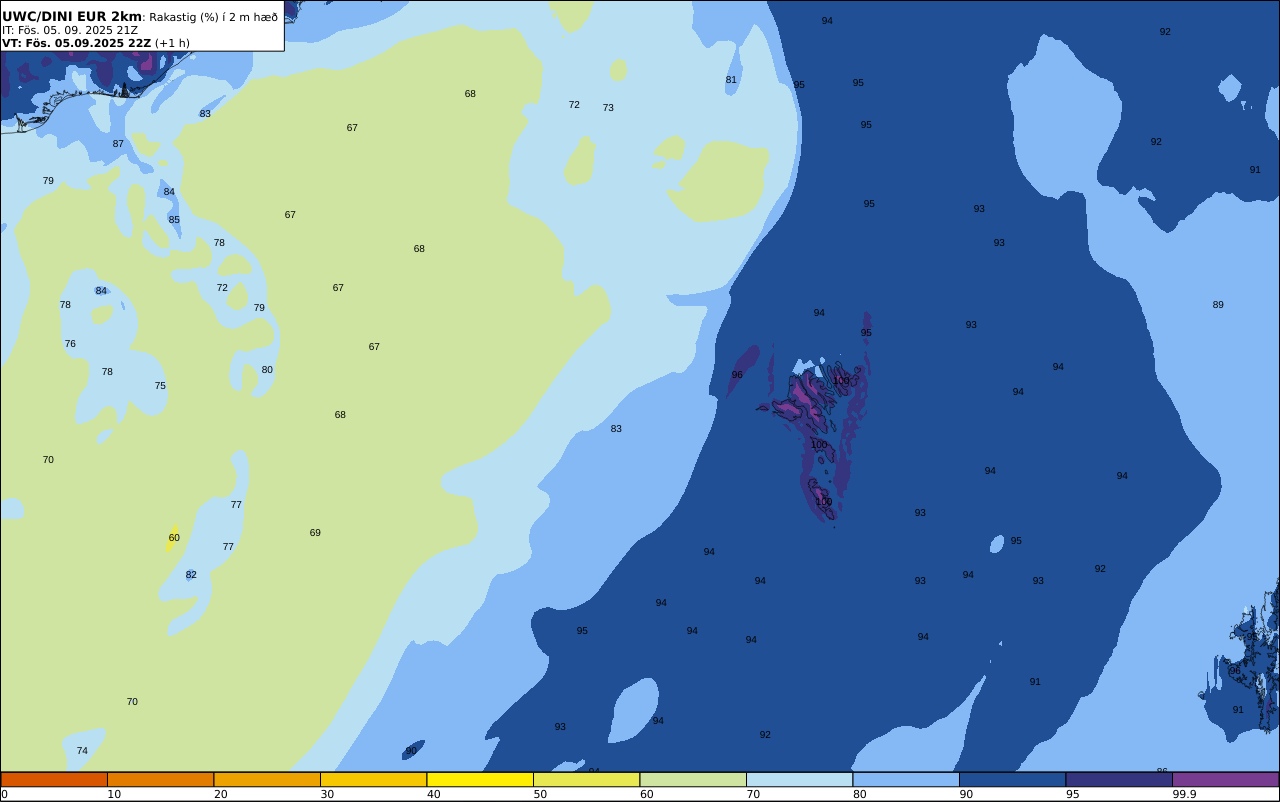
Task: Click the humidity value 74 on the map
Action: pos(82,751)
